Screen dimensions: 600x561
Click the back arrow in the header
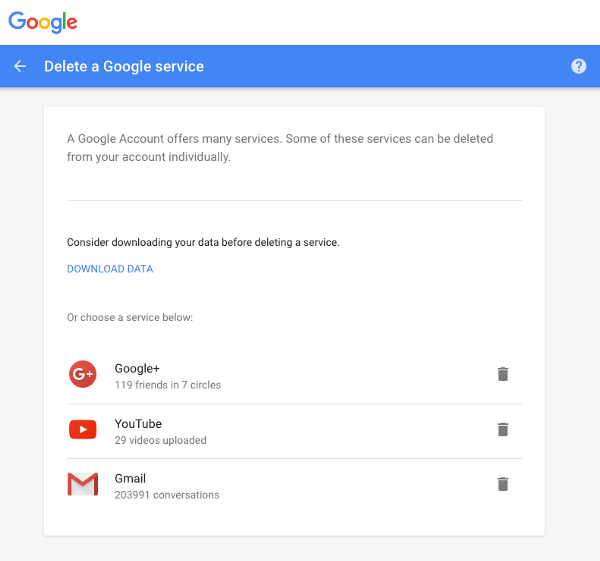point(20,66)
